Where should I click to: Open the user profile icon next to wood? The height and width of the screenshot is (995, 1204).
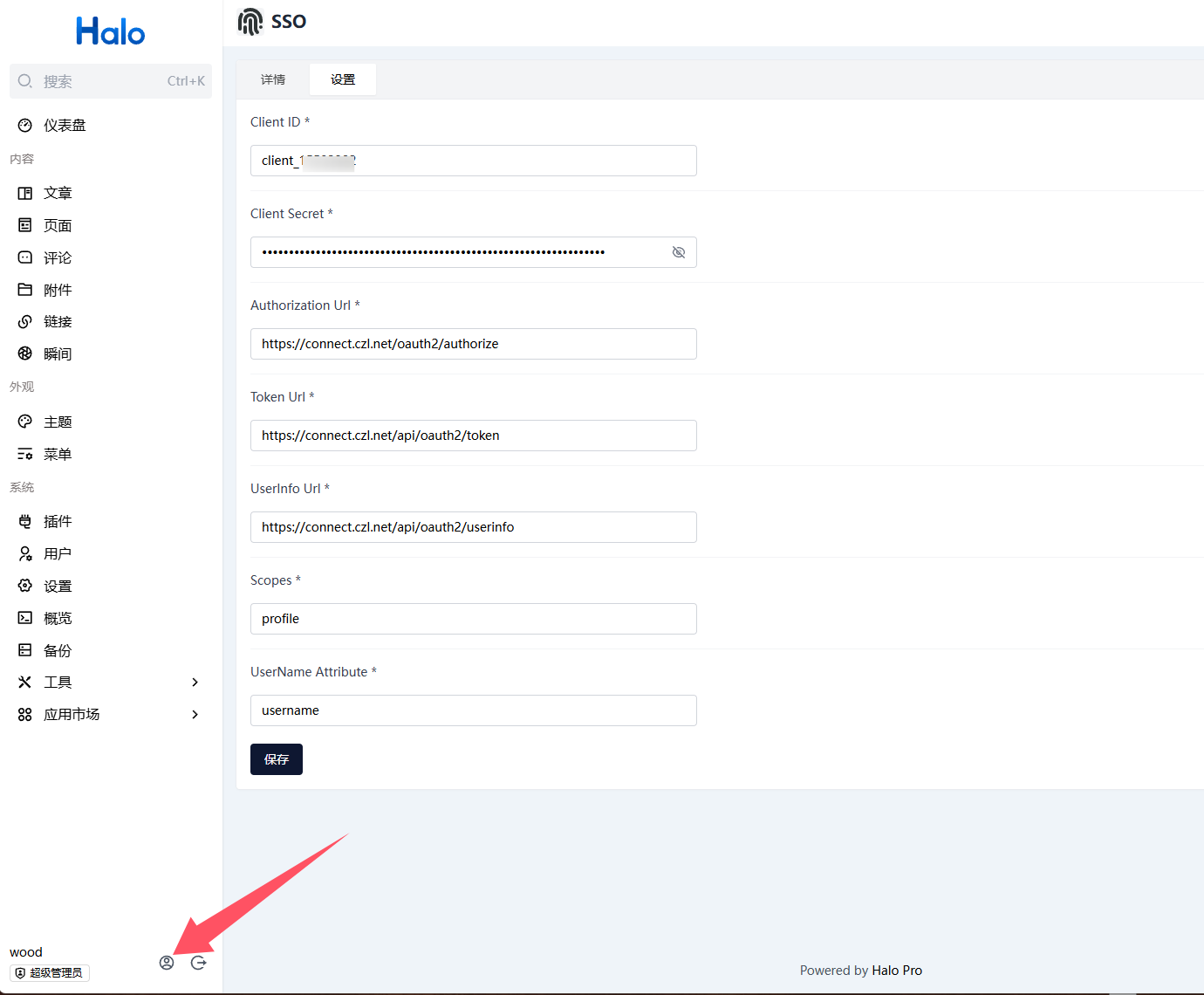click(167, 963)
